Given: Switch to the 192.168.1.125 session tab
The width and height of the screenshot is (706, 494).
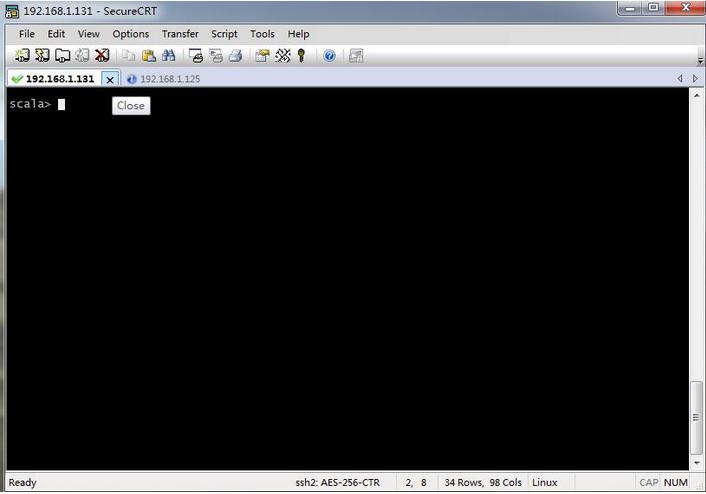Looking at the screenshot, I should 164,79.
